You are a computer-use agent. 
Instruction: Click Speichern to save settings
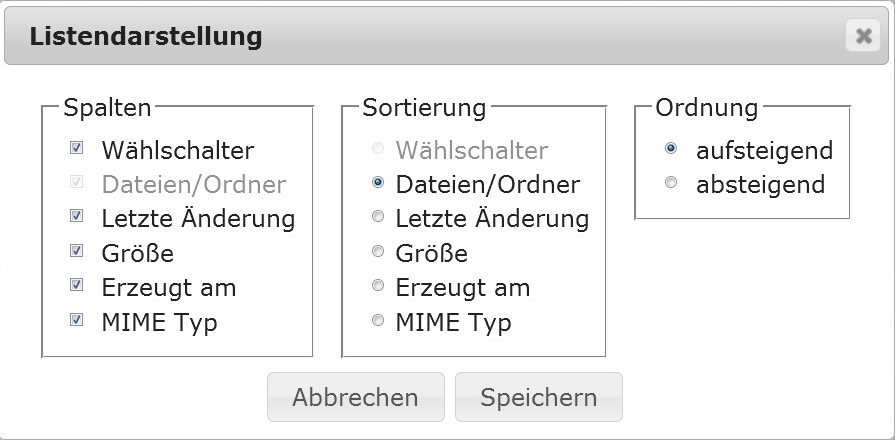538,397
